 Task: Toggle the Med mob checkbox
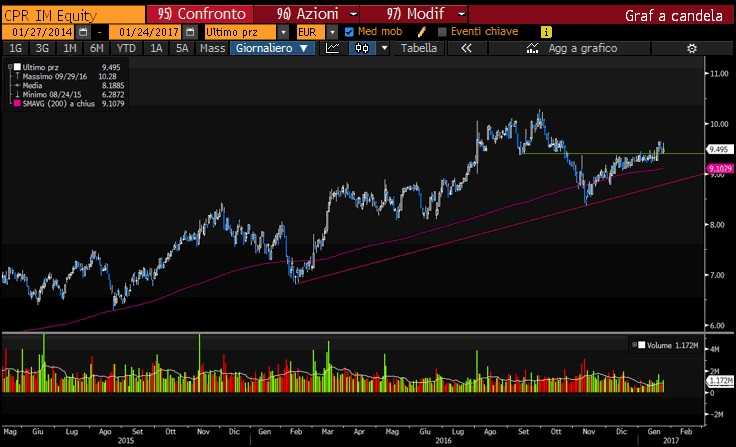(x=349, y=32)
